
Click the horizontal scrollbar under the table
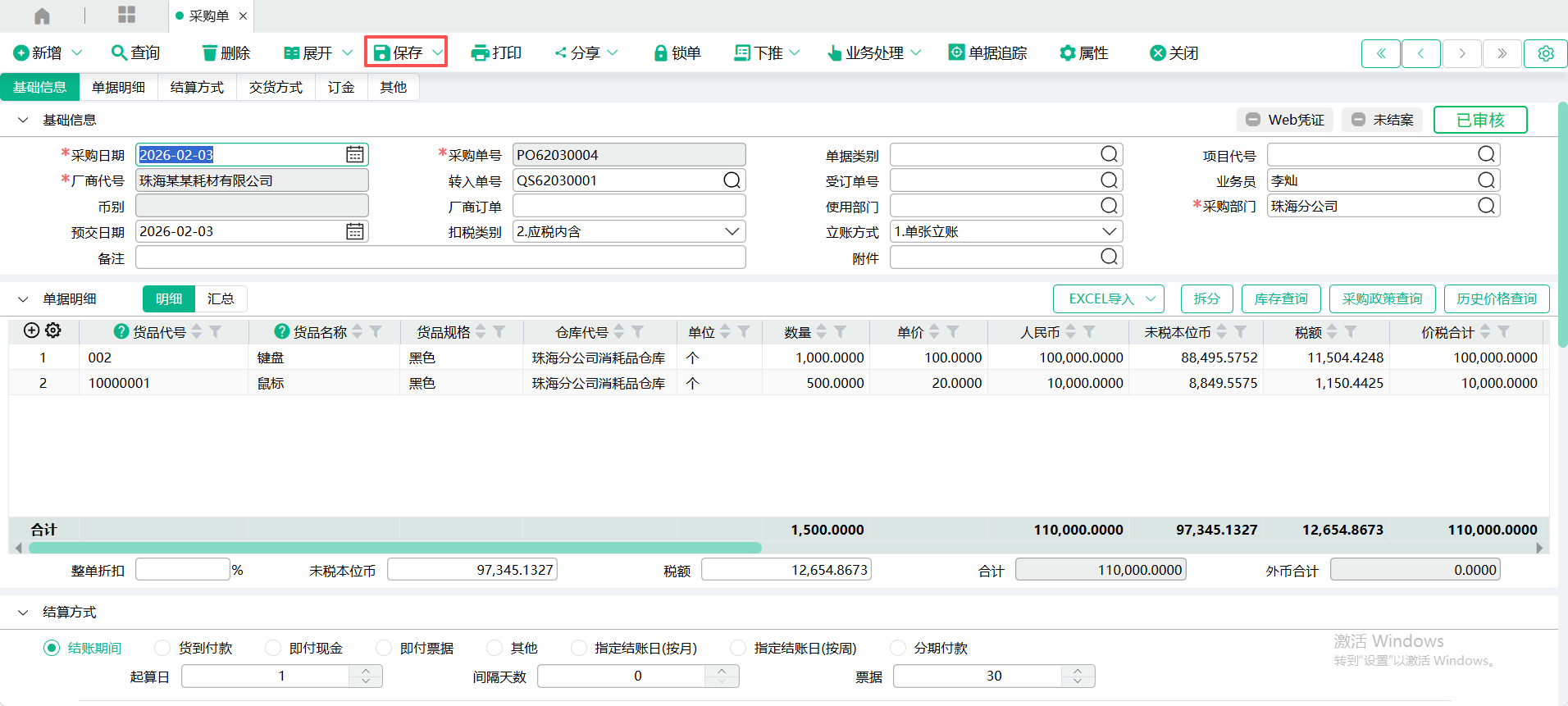(x=394, y=548)
